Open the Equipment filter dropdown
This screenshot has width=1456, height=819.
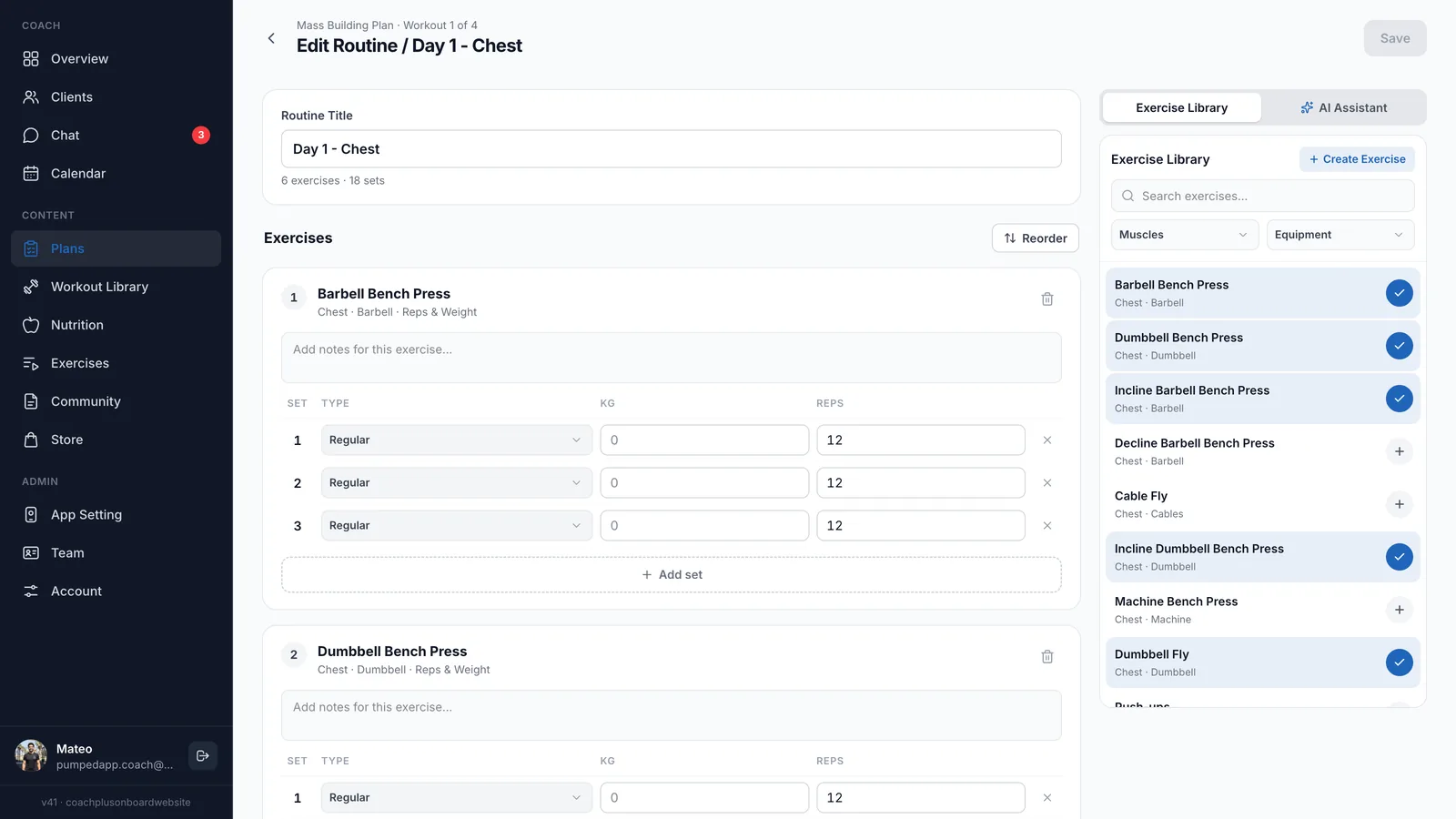tap(1340, 235)
